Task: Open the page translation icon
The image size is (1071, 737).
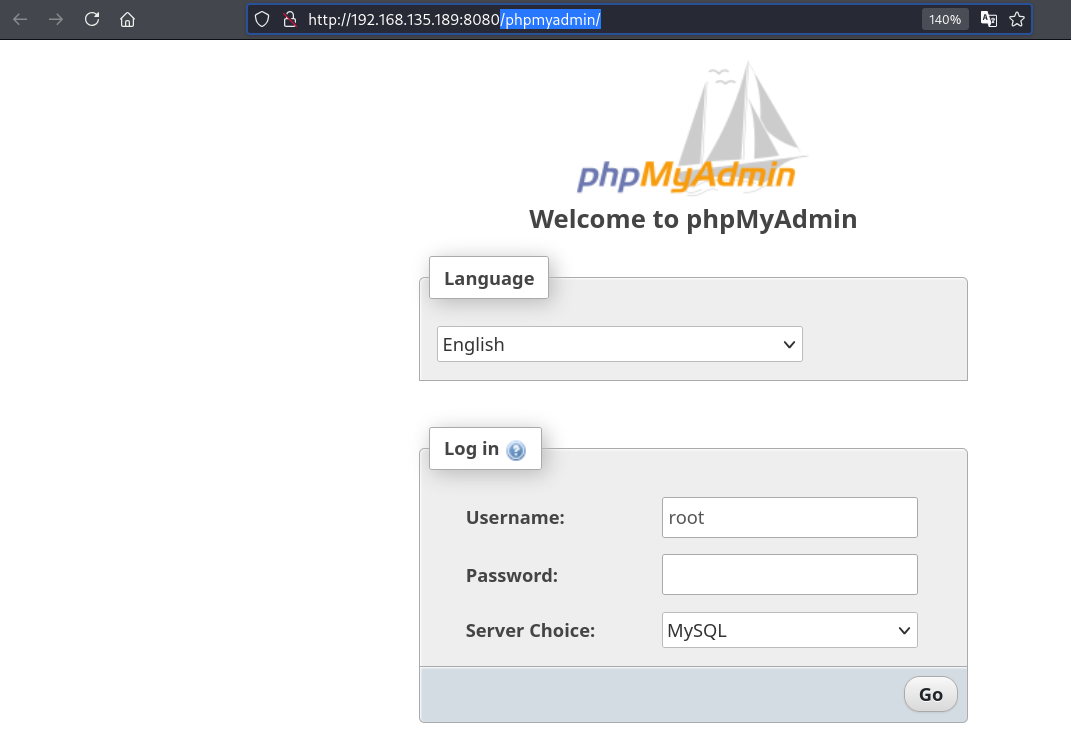Action: pyautogui.click(x=988, y=19)
